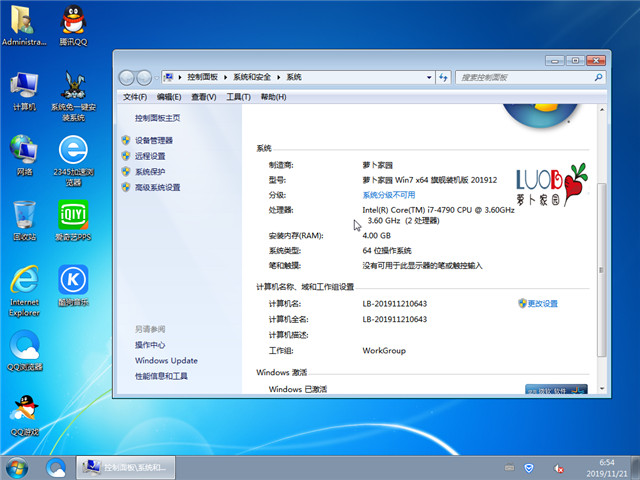Viewport: 640px width, 480px height.
Task: Show the taskbar clock and date
Action: 607,468
